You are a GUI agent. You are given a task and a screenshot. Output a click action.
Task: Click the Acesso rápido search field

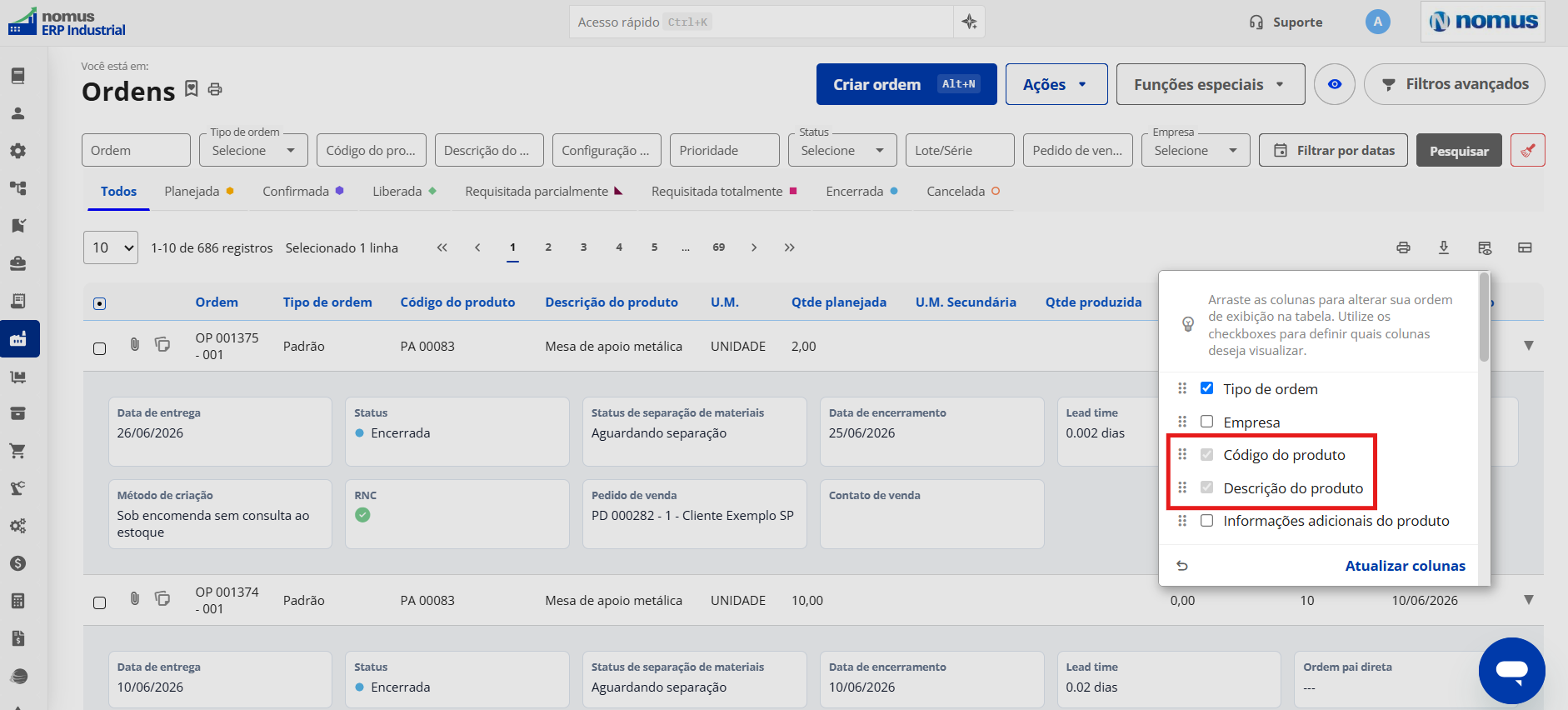(x=762, y=22)
